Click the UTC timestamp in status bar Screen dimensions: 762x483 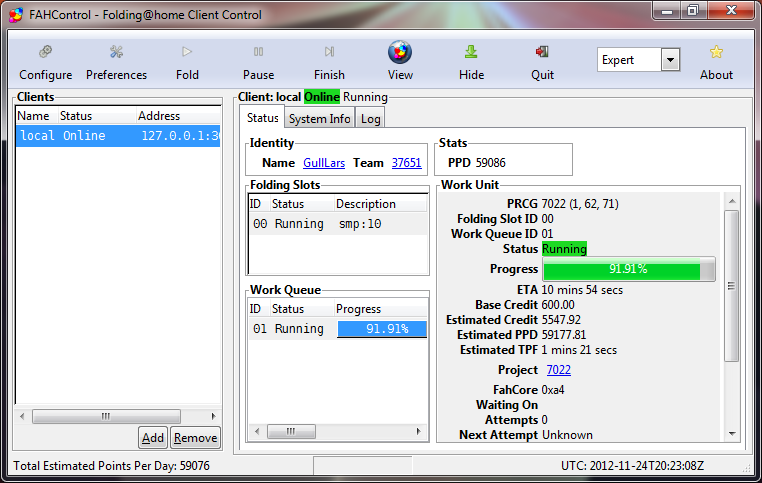[632, 466]
